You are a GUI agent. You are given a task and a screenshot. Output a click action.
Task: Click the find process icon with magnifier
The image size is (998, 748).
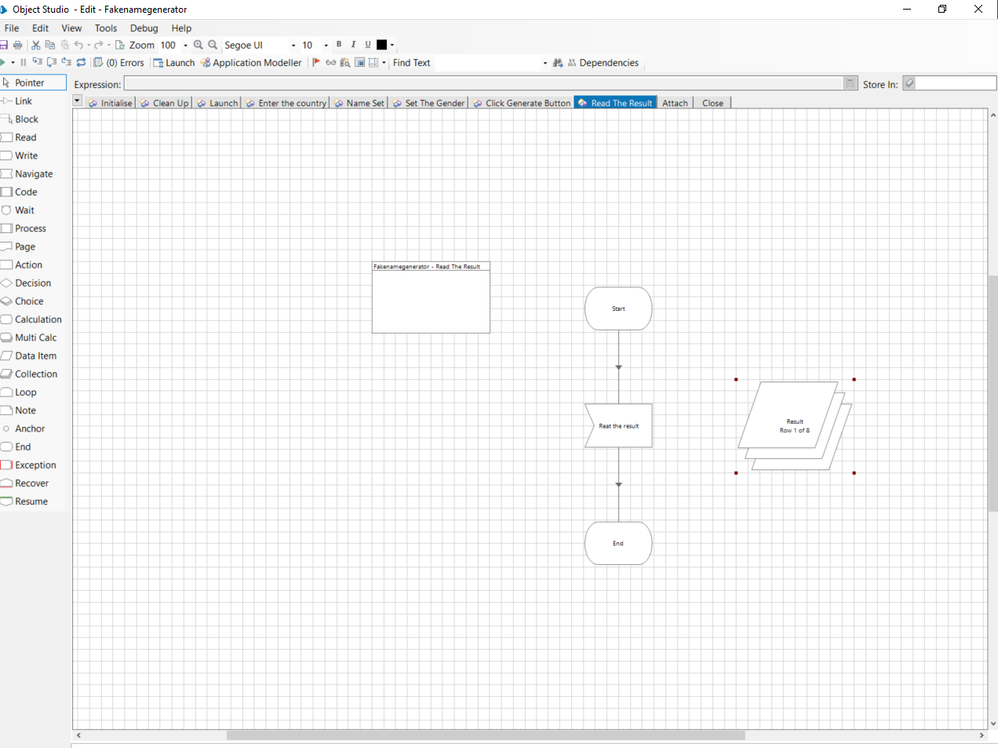click(345, 62)
